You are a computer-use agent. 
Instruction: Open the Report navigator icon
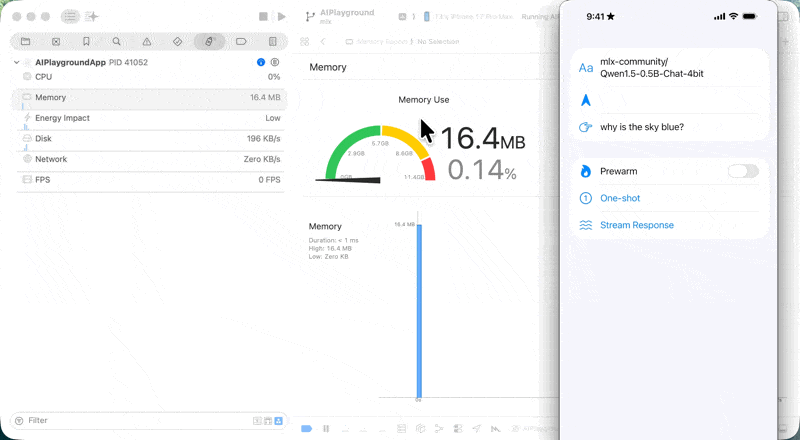click(x=272, y=42)
